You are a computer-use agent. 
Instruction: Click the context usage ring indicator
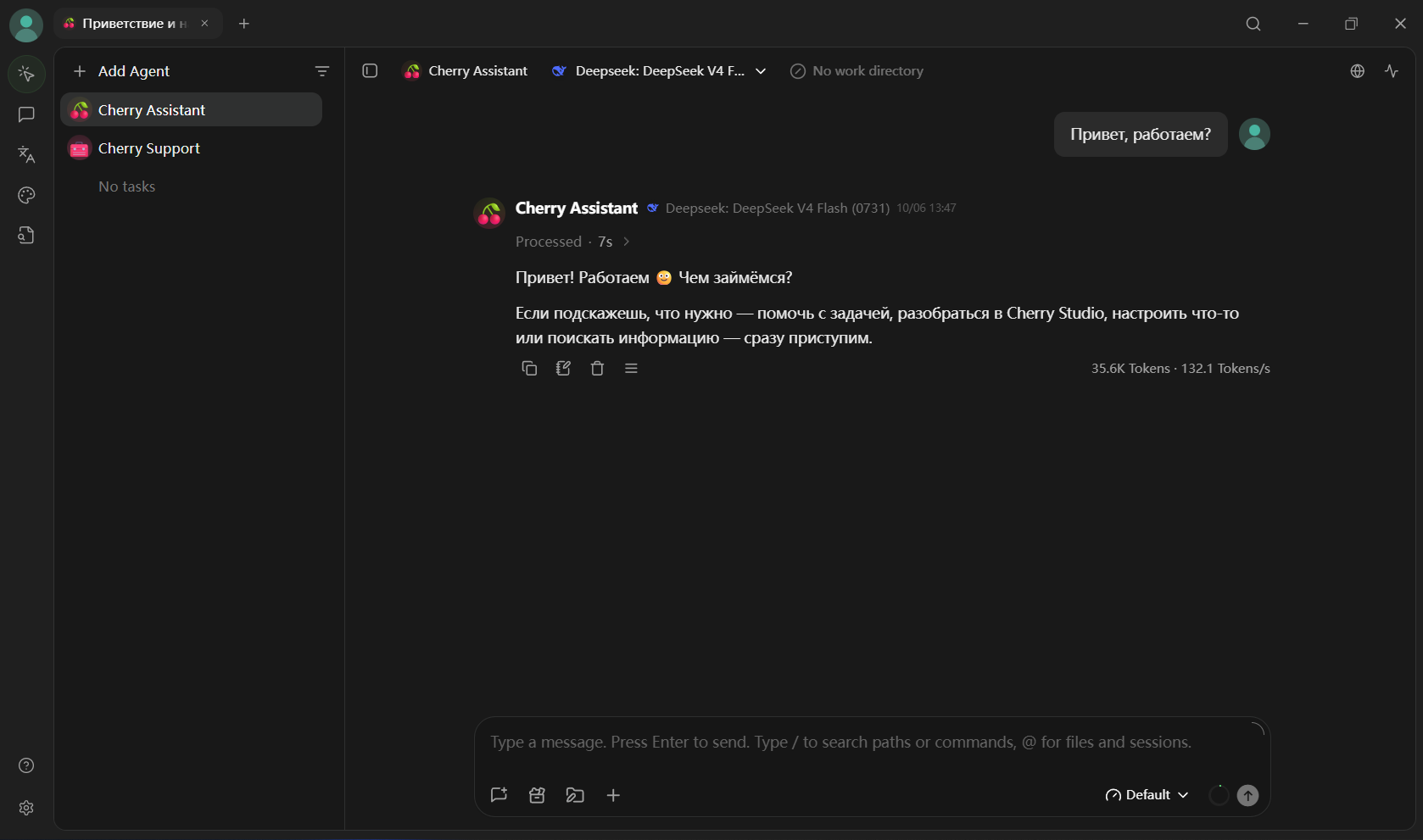[1219, 795]
